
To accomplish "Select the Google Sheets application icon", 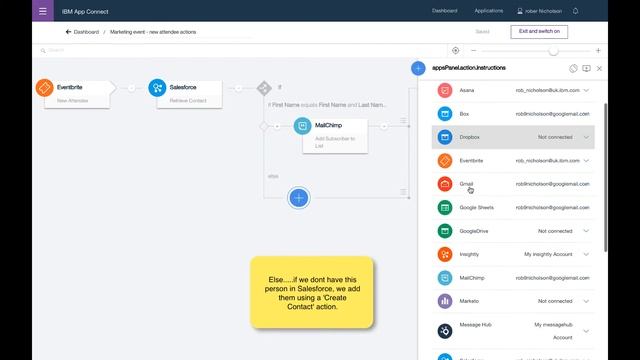I will point(445,208).
